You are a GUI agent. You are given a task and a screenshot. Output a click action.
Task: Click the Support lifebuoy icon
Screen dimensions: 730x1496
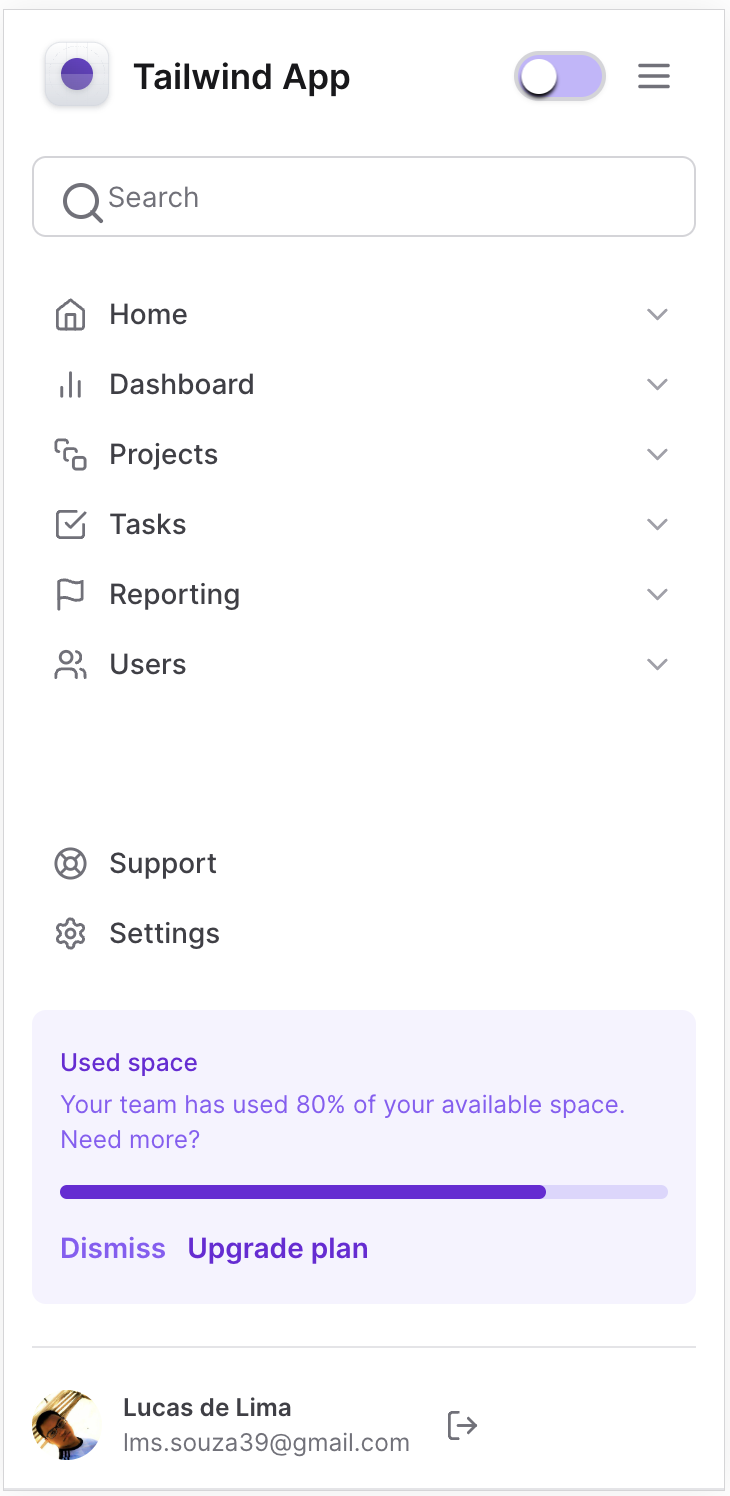click(x=70, y=864)
